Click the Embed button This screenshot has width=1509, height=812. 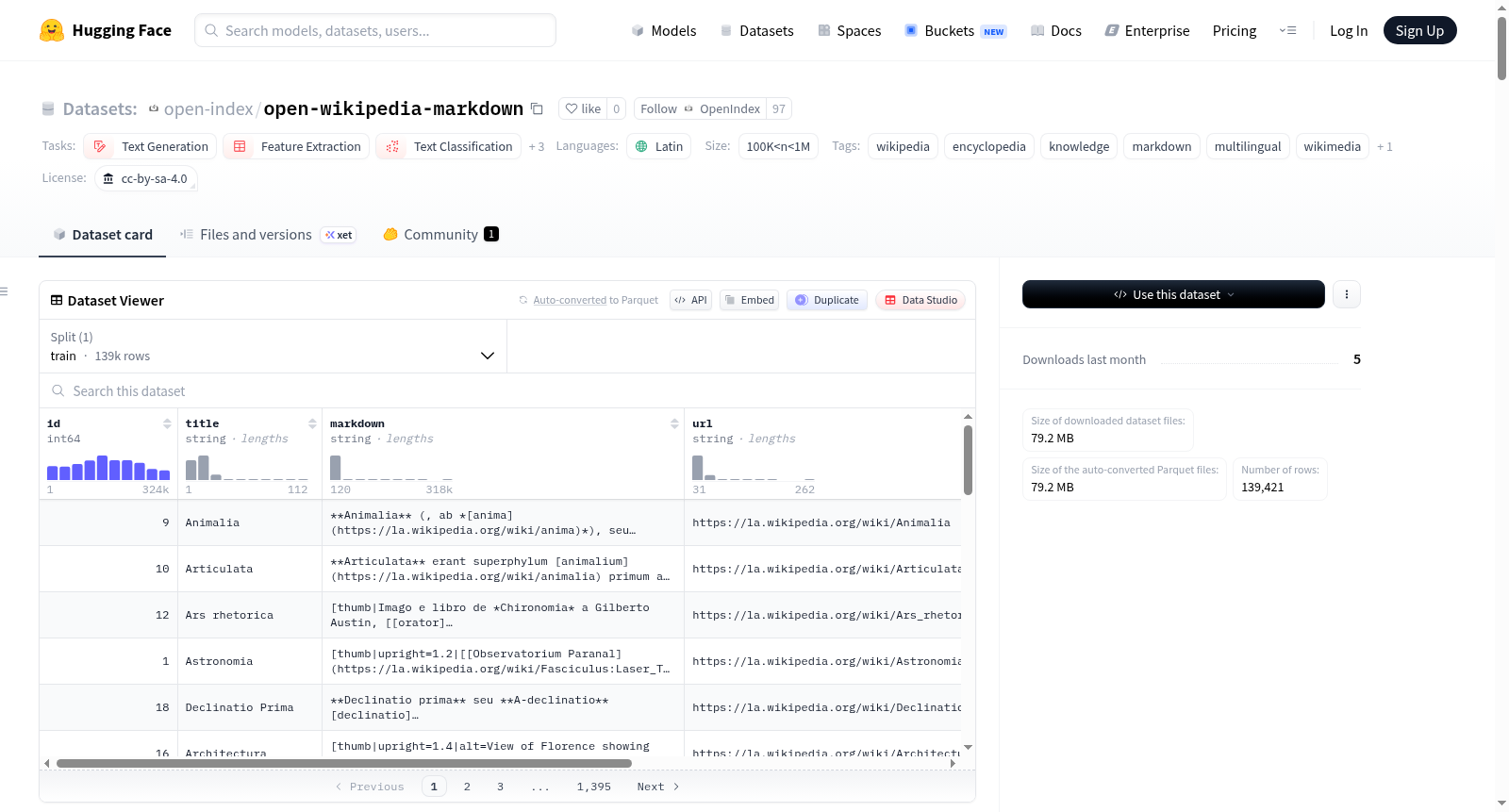tap(749, 300)
